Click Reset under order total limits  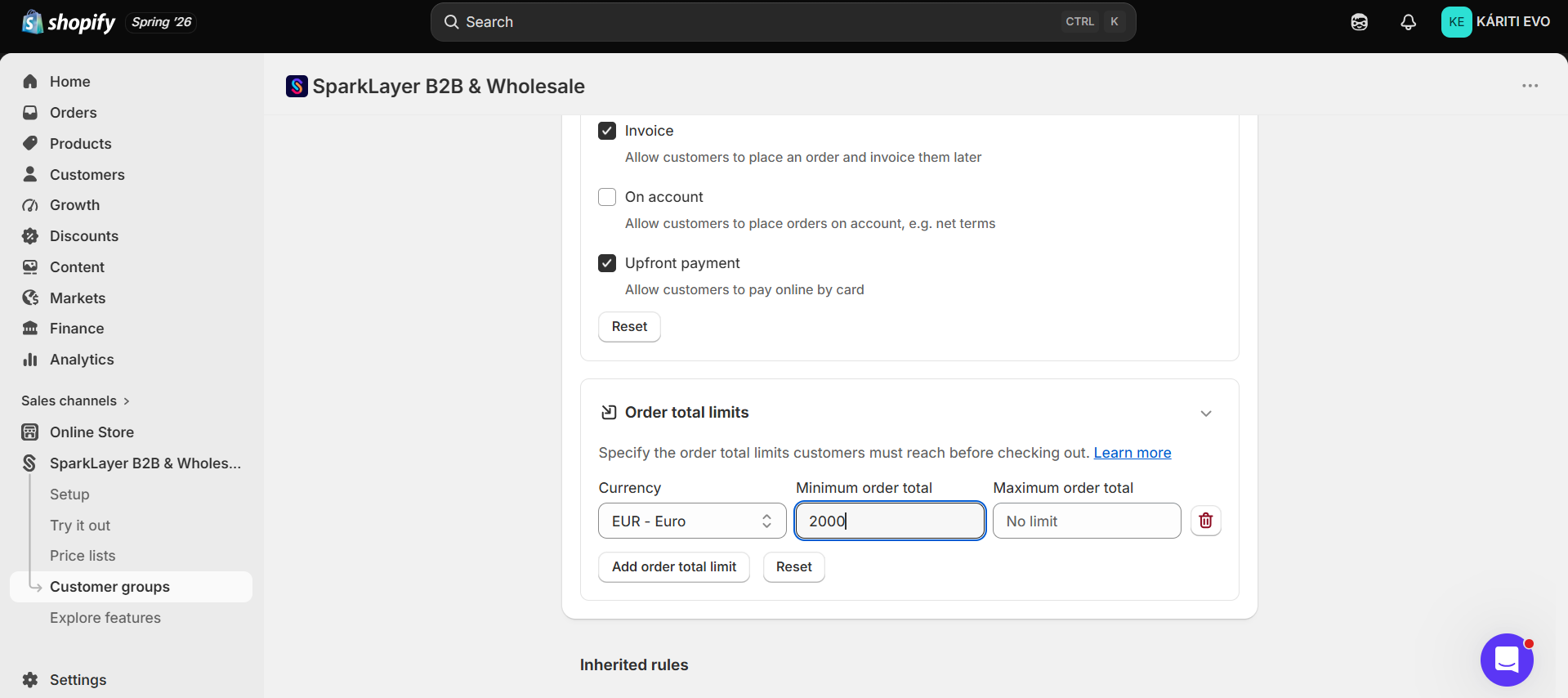(x=794, y=567)
